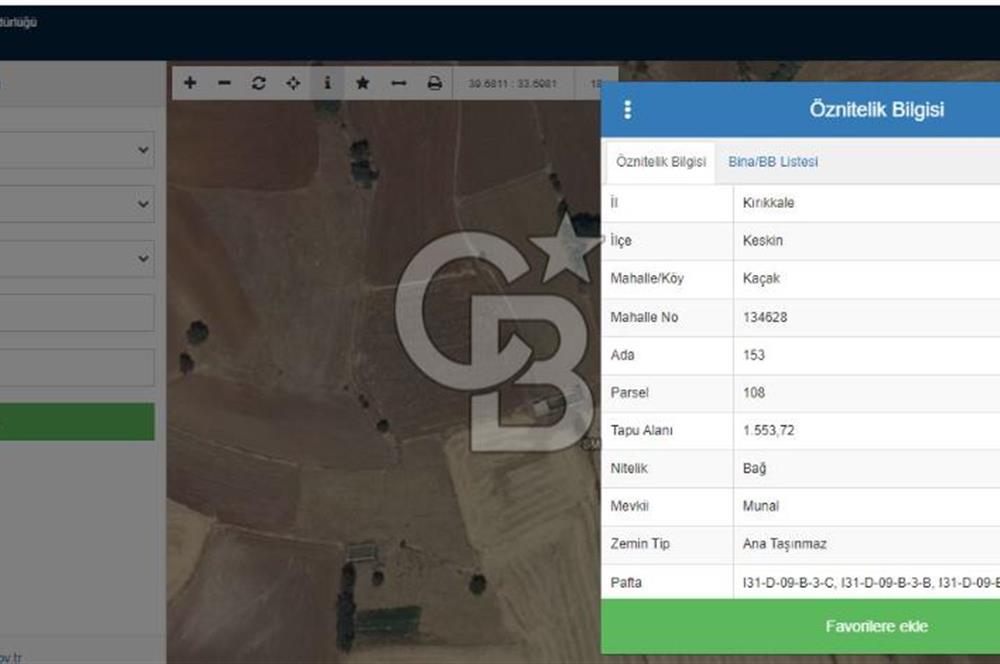Screen dimensions: 1000x664
Task: Select the Öznitelik Bilgisi tab
Action: pyautogui.click(x=661, y=162)
